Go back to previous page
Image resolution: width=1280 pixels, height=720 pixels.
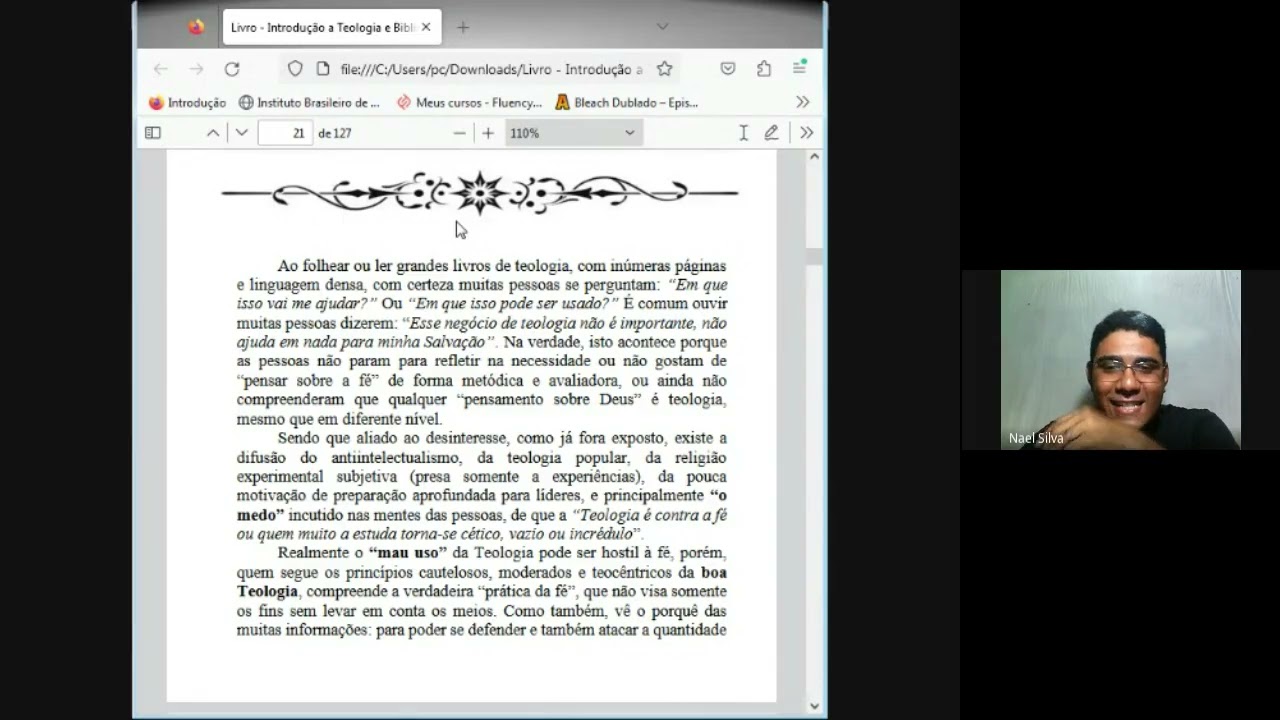[161, 69]
